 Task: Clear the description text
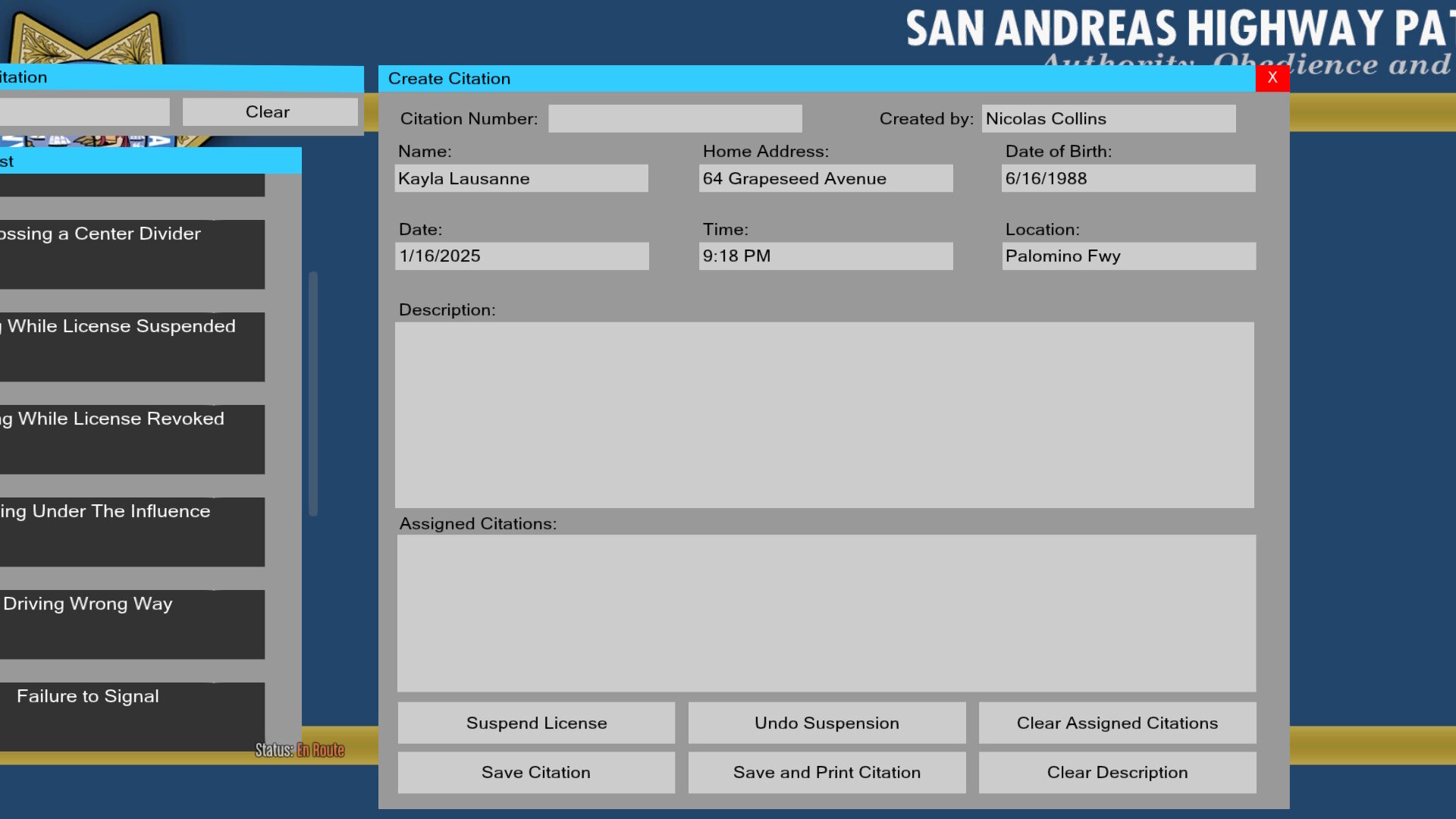point(1116,772)
